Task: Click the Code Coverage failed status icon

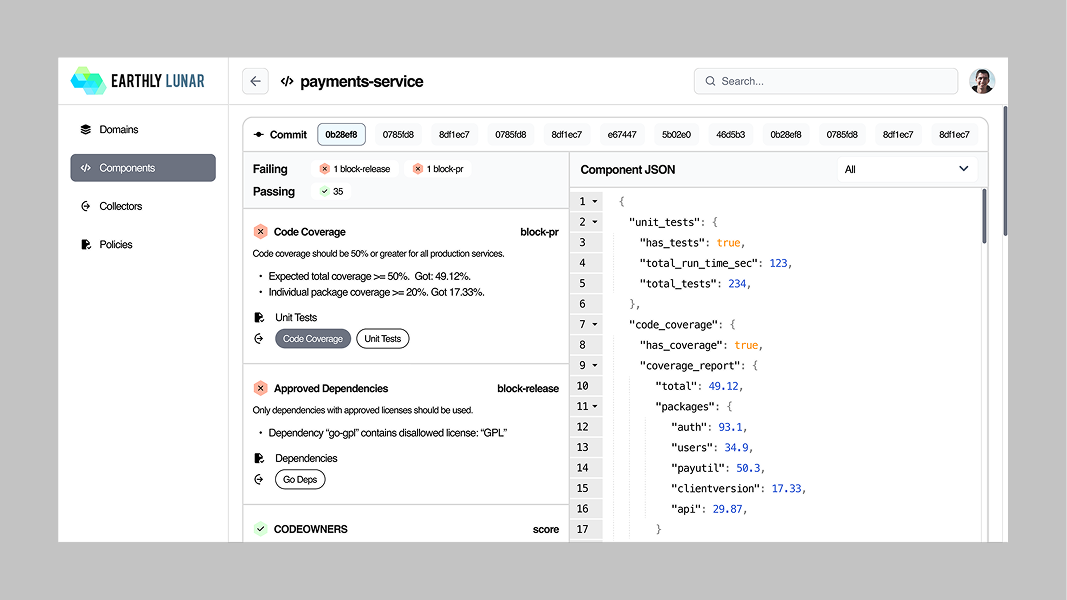Action: (260, 231)
